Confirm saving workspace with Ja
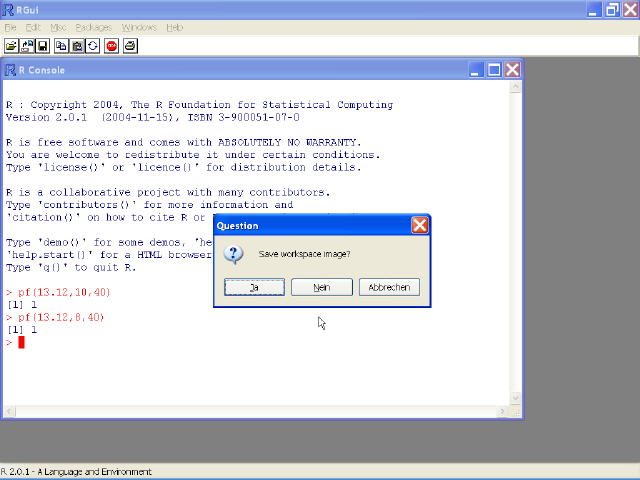 [255, 287]
